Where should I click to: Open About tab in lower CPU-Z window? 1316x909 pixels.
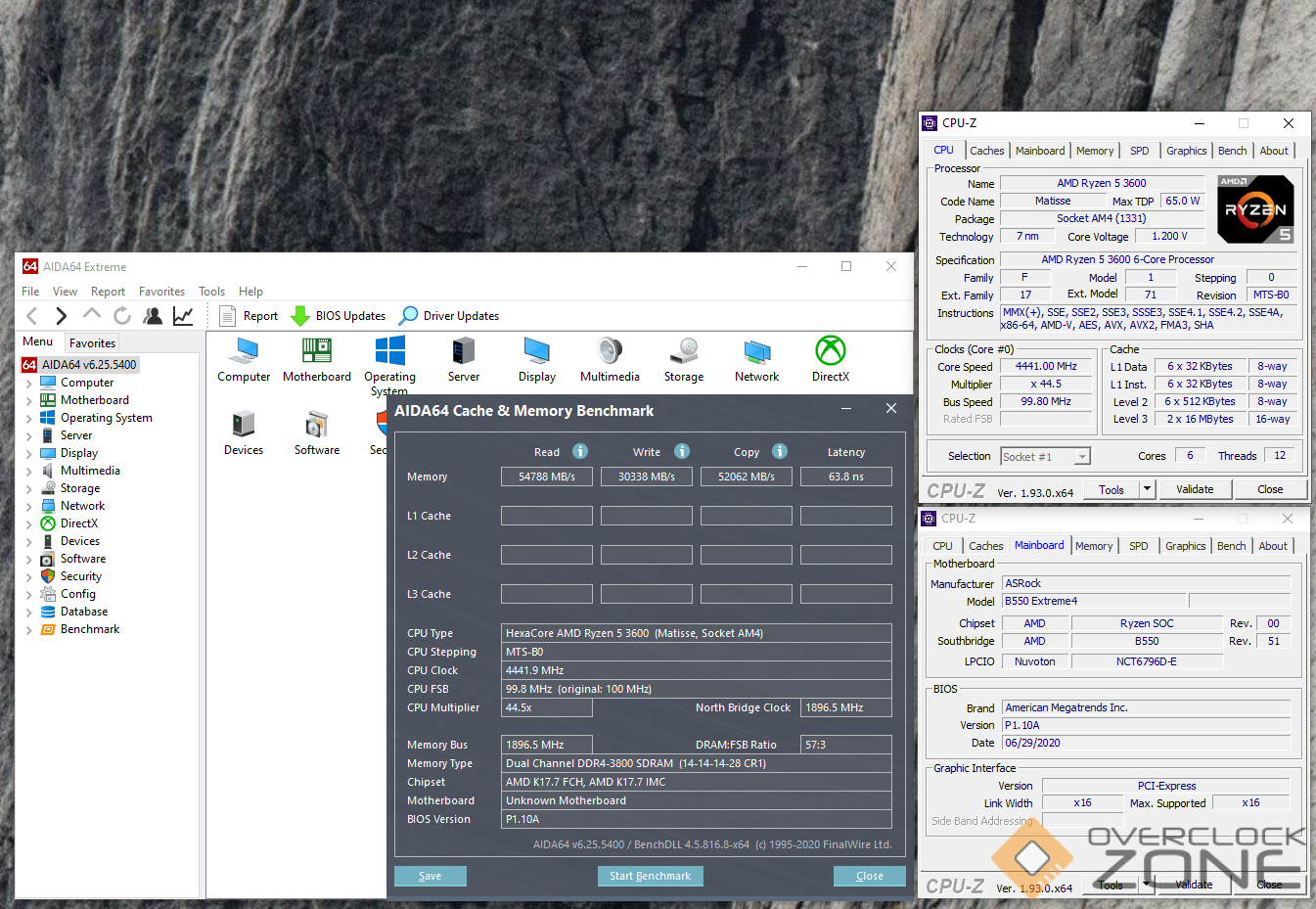pos(1273,546)
